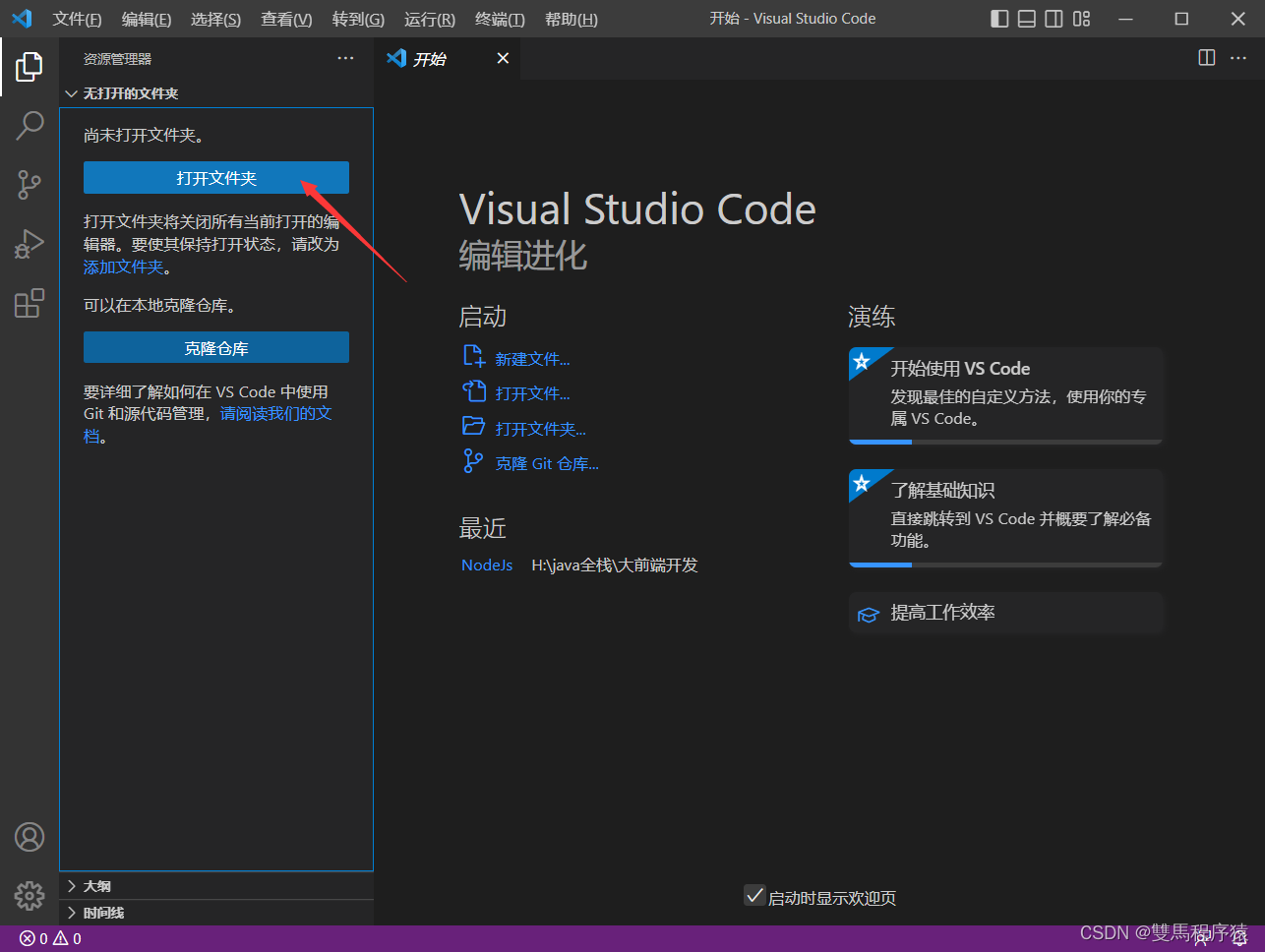1265x952 pixels.
Task: Open the 提高工作效率 walkthrough card
Action: pyautogui.click(x=1005, y=613)
